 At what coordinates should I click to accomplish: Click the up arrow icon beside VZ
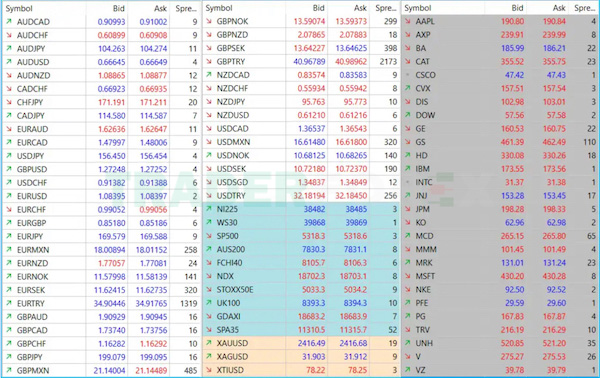[408, 370]
